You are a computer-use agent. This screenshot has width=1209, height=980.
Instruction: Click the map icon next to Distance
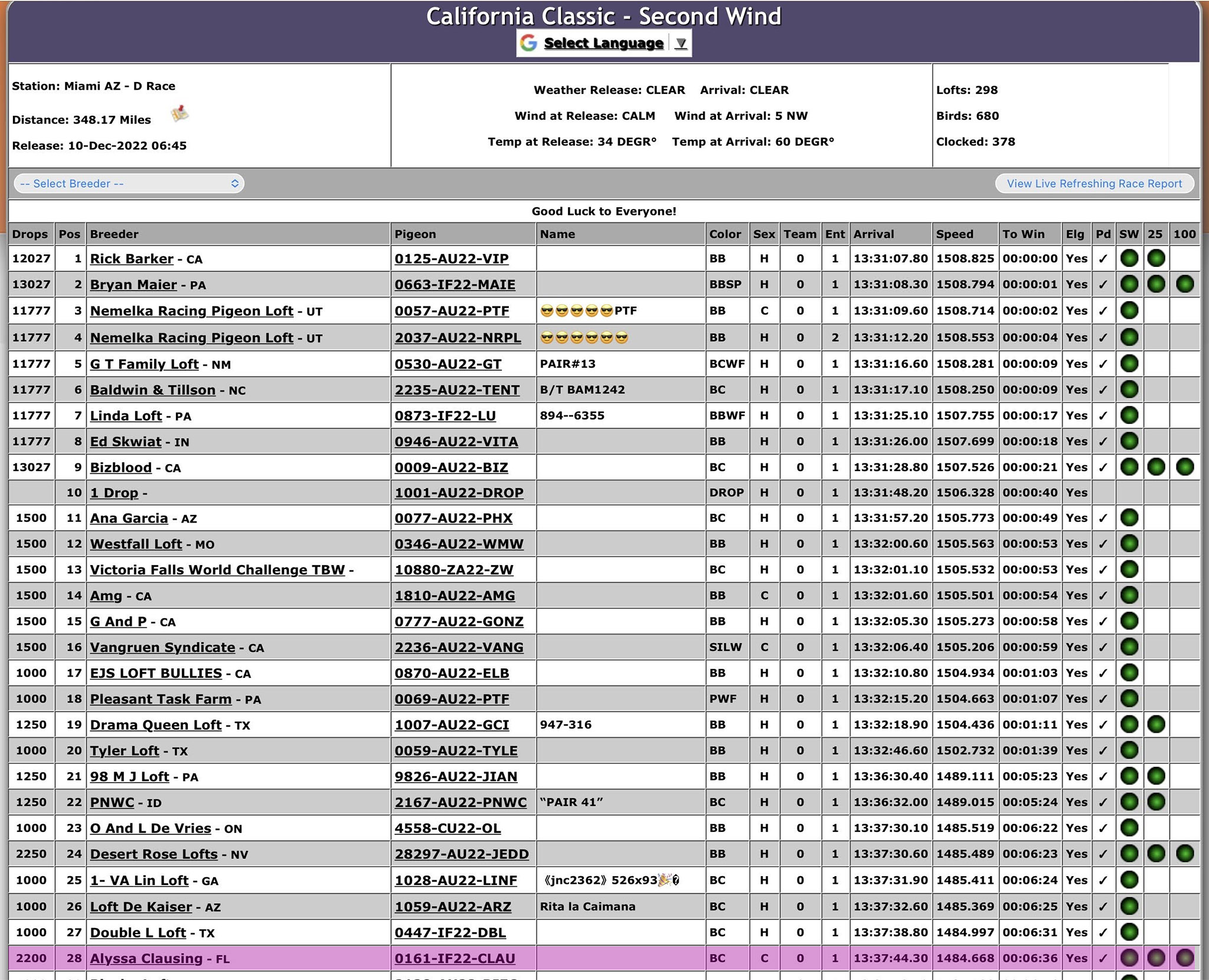[179, 113]
